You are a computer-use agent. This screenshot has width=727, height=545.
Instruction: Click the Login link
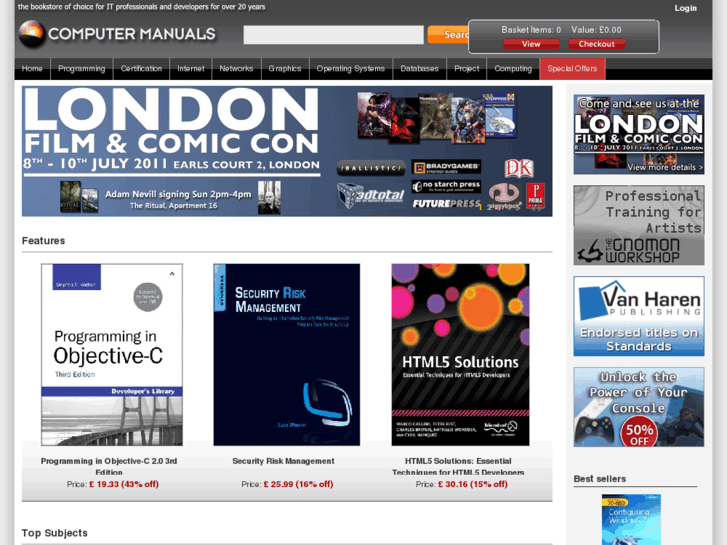point(685,8)
